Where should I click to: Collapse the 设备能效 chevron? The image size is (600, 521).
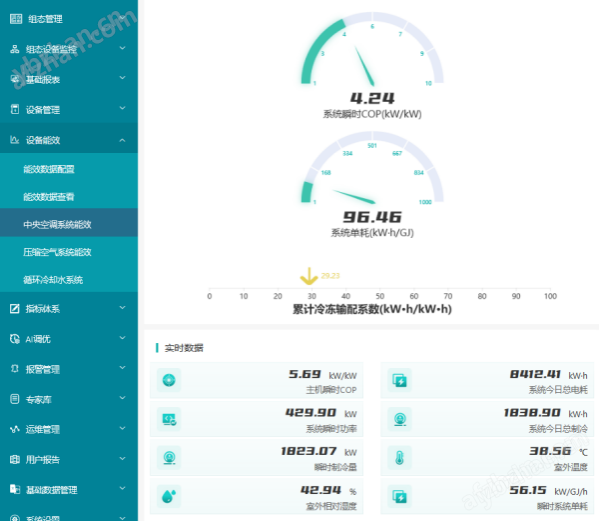[122, 140]
